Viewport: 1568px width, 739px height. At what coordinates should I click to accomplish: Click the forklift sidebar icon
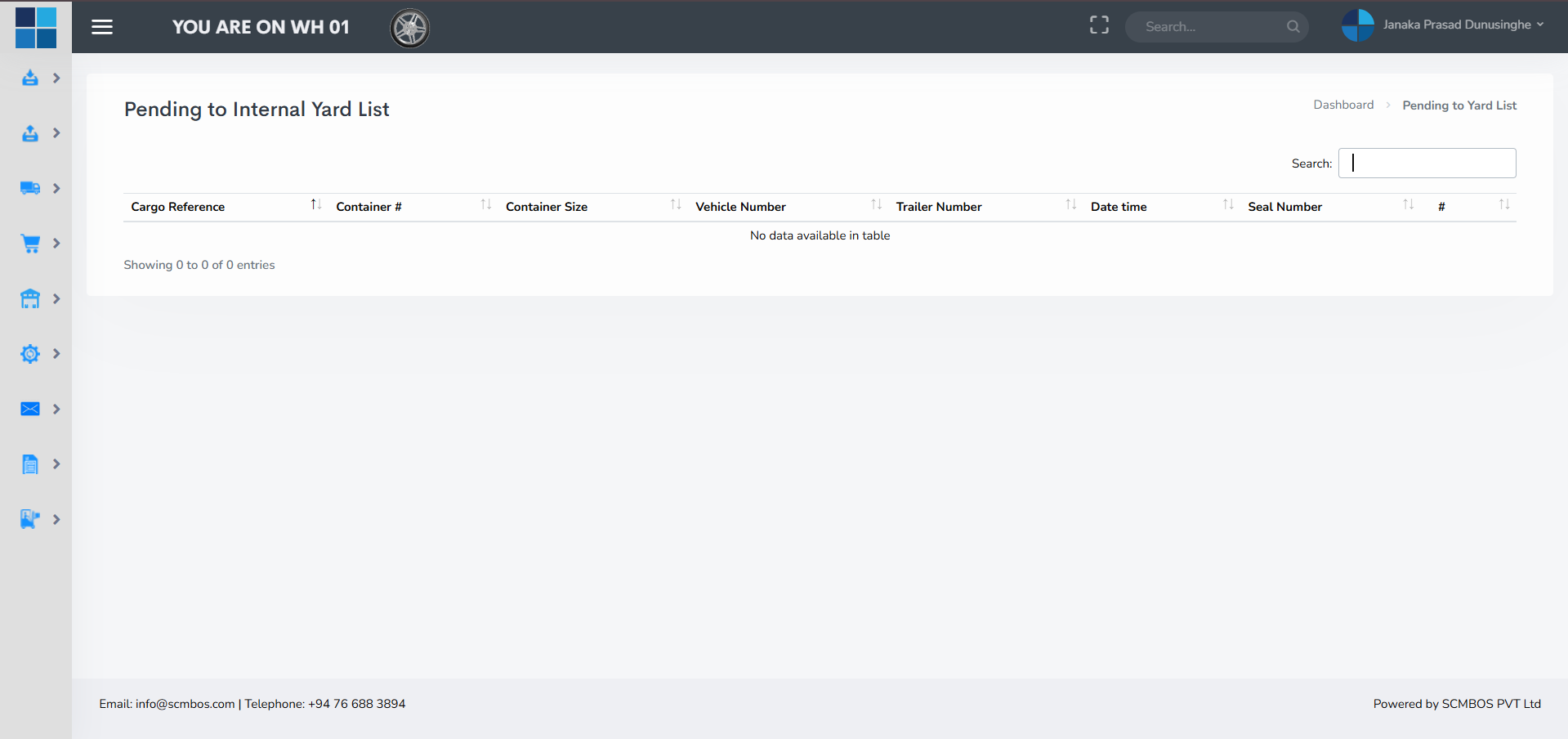pos(30,520)
